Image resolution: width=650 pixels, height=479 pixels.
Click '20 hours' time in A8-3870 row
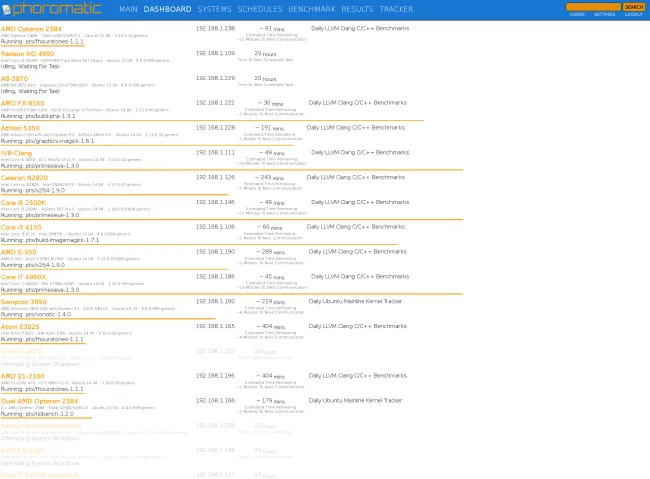click(265, 78)
